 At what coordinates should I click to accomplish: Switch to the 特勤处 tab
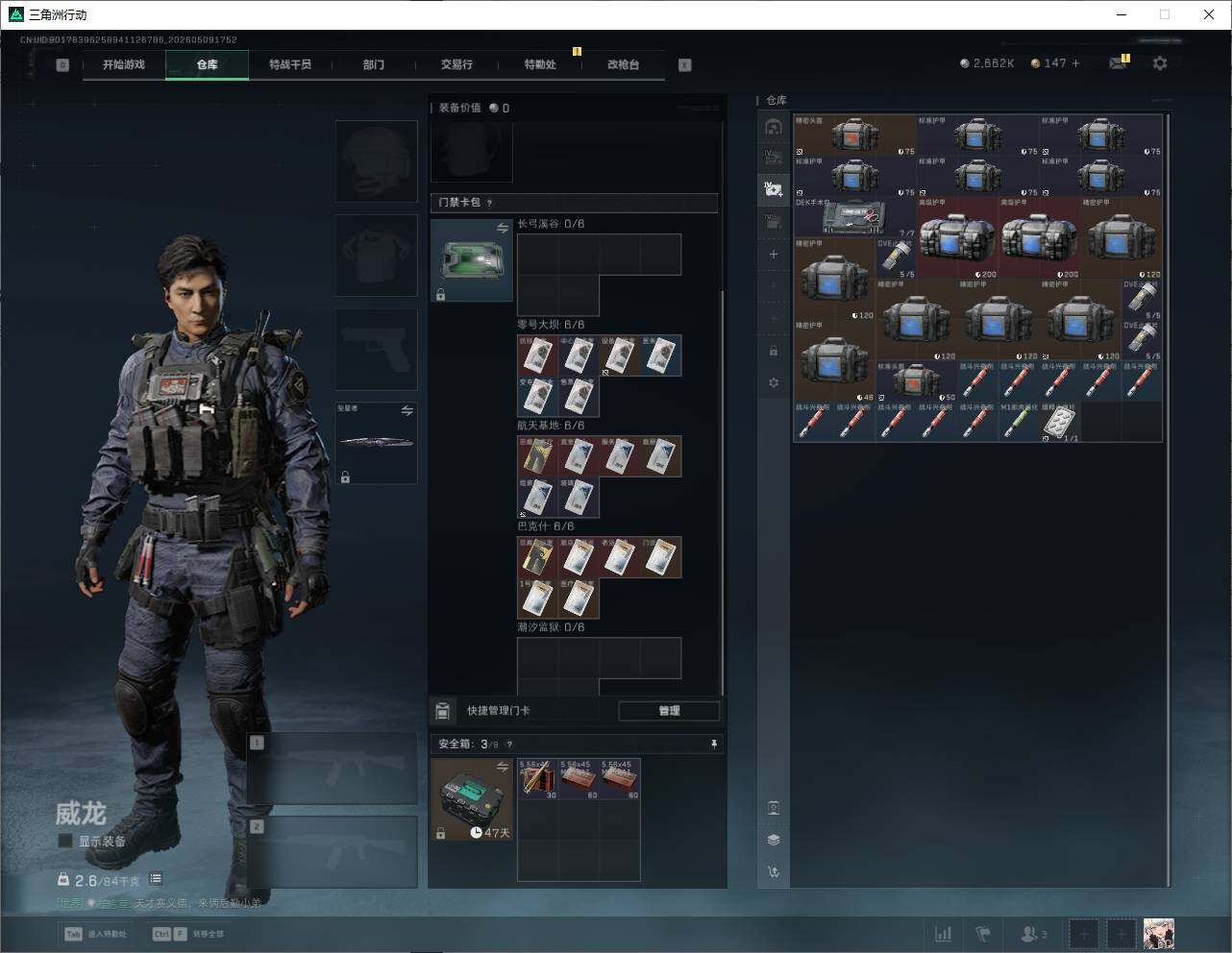[x=540, y=64]
